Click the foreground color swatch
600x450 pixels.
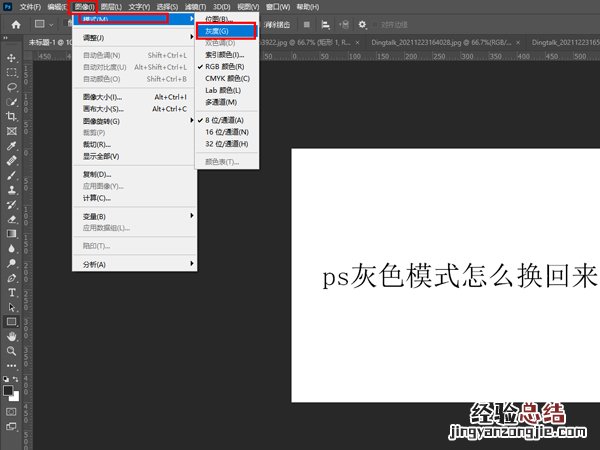click(x=9, y=388)
